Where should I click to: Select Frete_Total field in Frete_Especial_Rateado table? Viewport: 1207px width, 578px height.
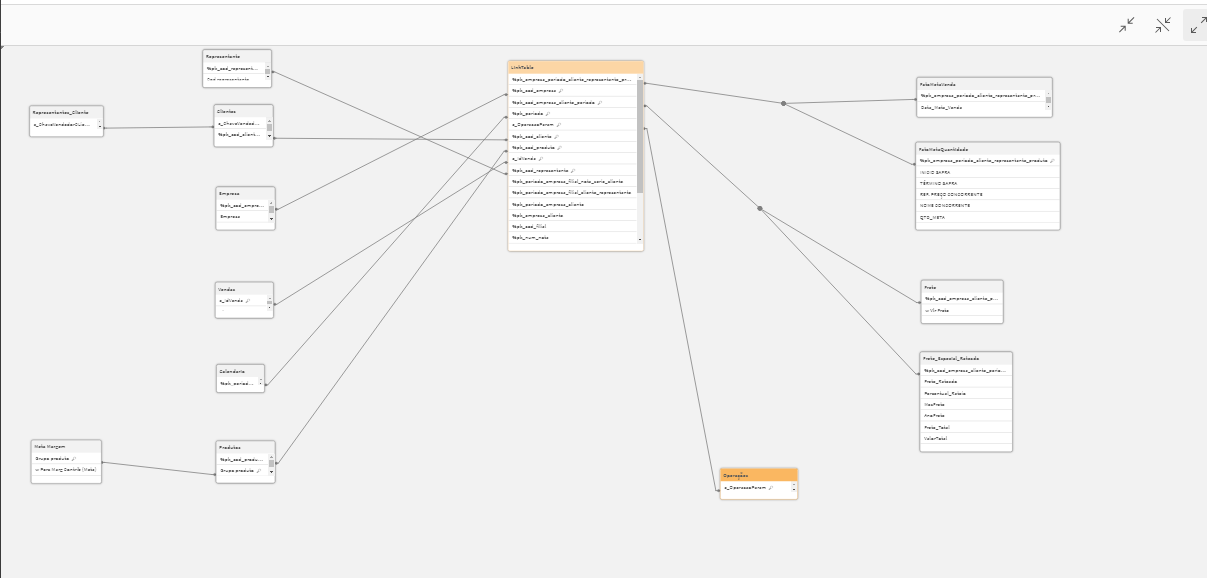point(965,427)
